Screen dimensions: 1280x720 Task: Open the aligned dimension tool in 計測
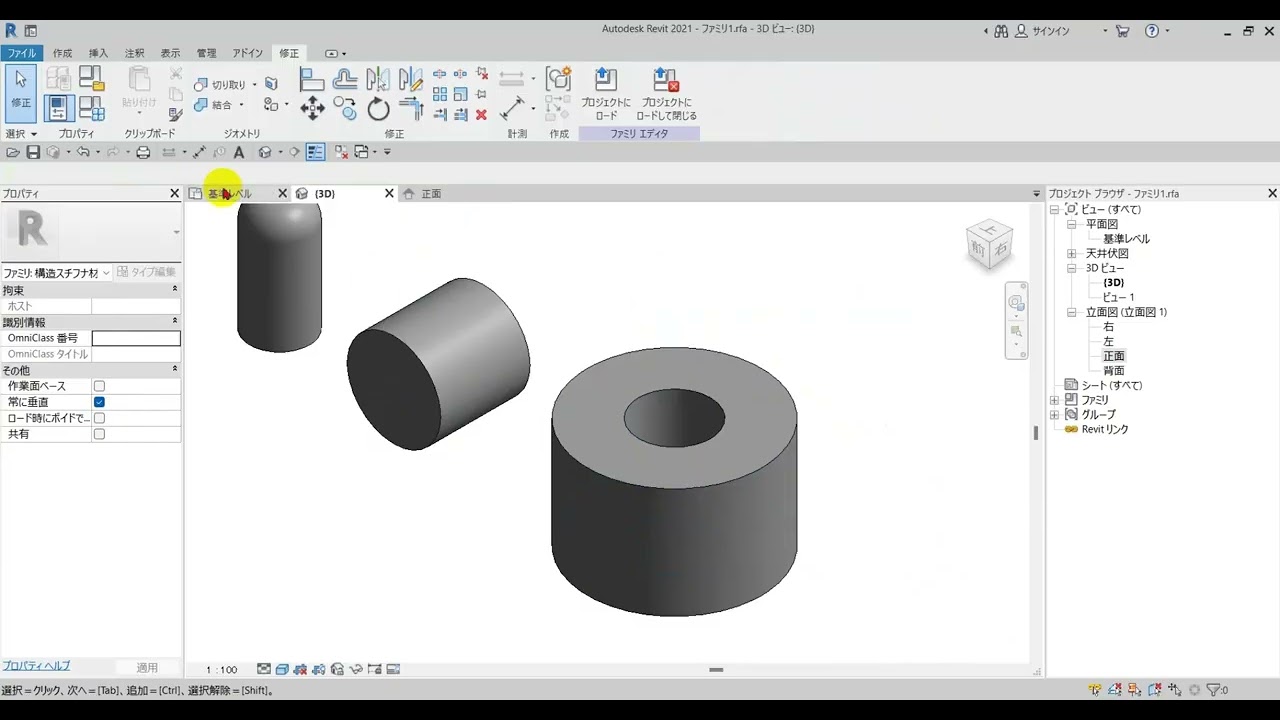pos(512,107)
